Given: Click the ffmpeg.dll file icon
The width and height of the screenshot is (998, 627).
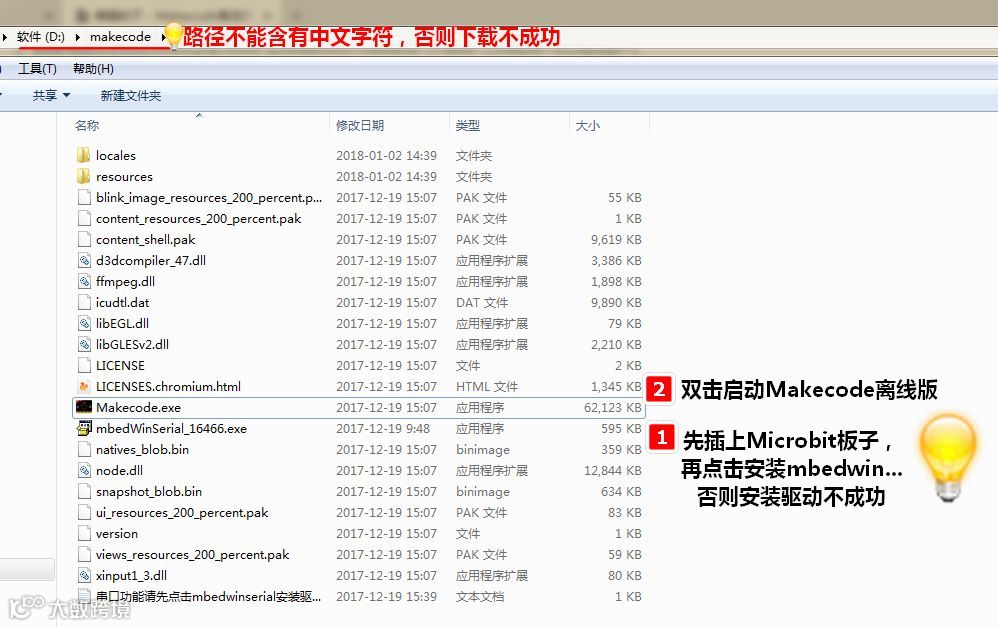Looking at the screenshot, I should point(84,281).
